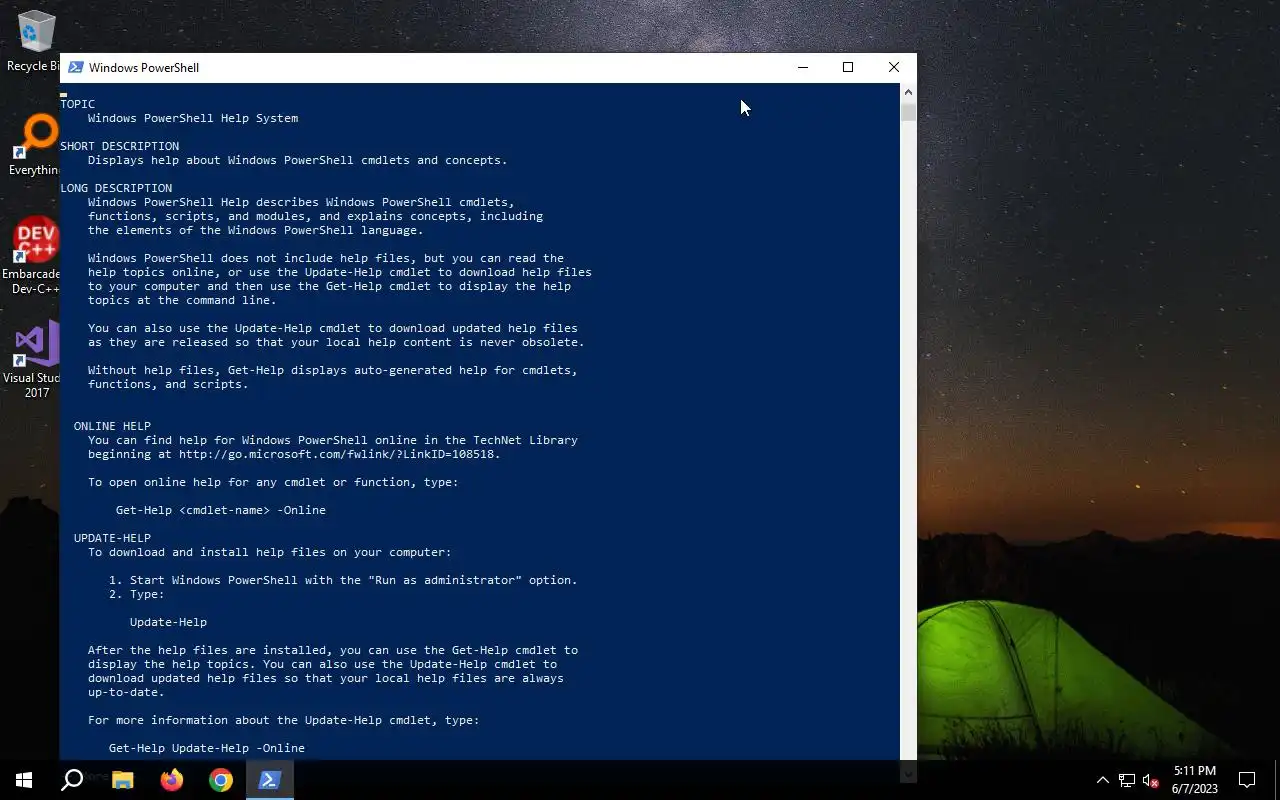Open taskbar Search magnifier
The height and width of the screenshot is (800, 1280).
click(x=72, y=780)
